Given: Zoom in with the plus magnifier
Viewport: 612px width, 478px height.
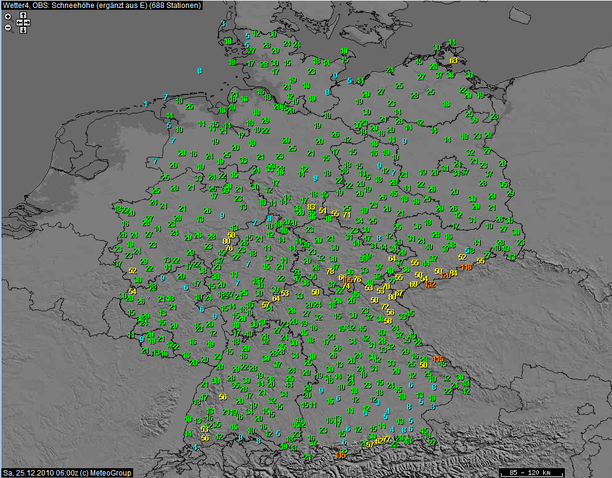Looking at the screenshot, I should coord(8,17).
